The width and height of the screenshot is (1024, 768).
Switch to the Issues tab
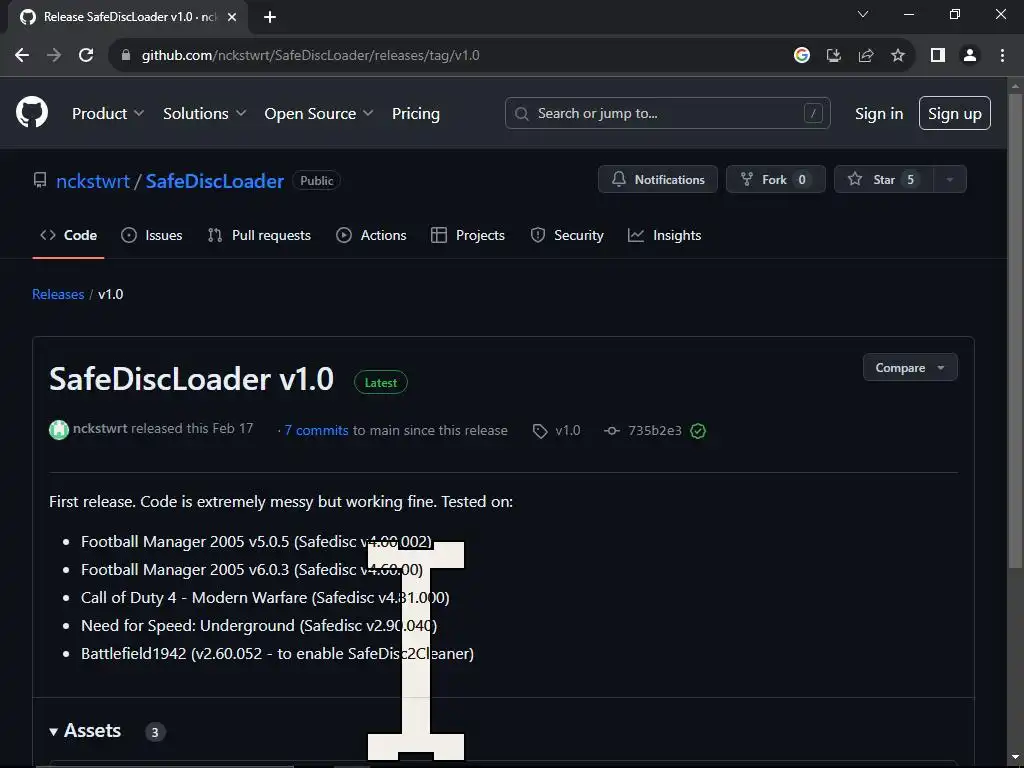152,235
